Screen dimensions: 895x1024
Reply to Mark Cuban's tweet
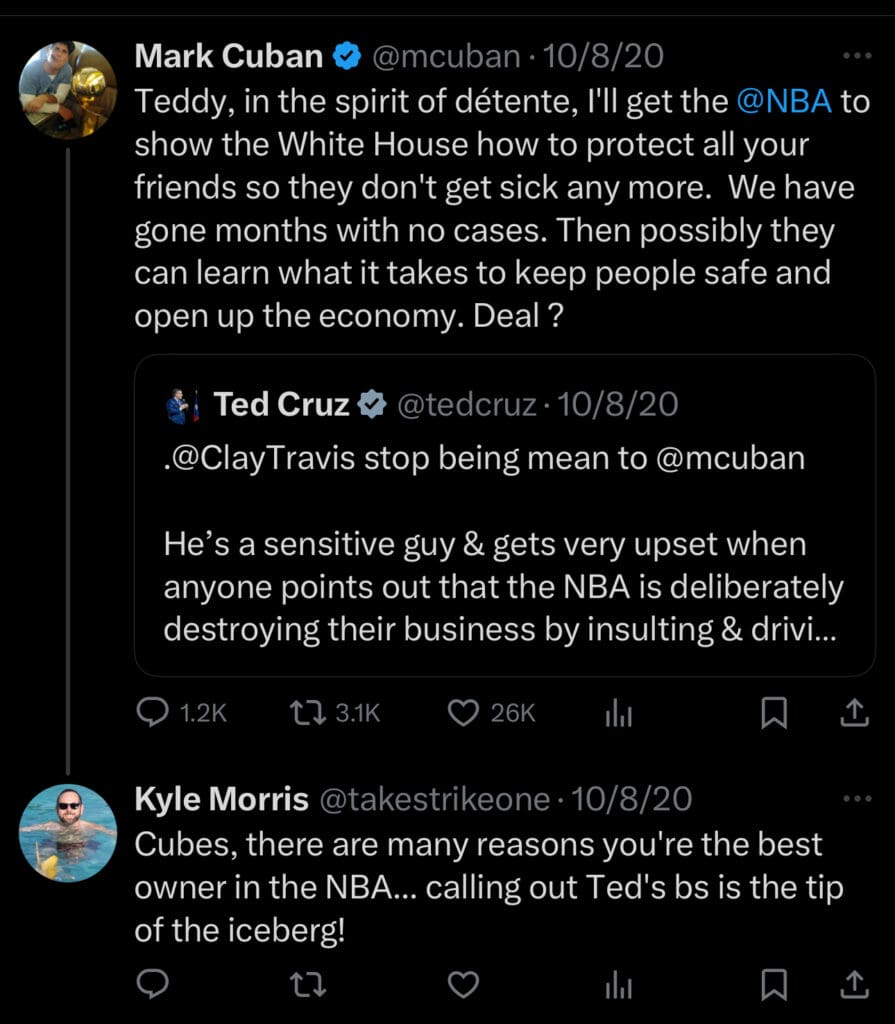(x=152, y=712)
